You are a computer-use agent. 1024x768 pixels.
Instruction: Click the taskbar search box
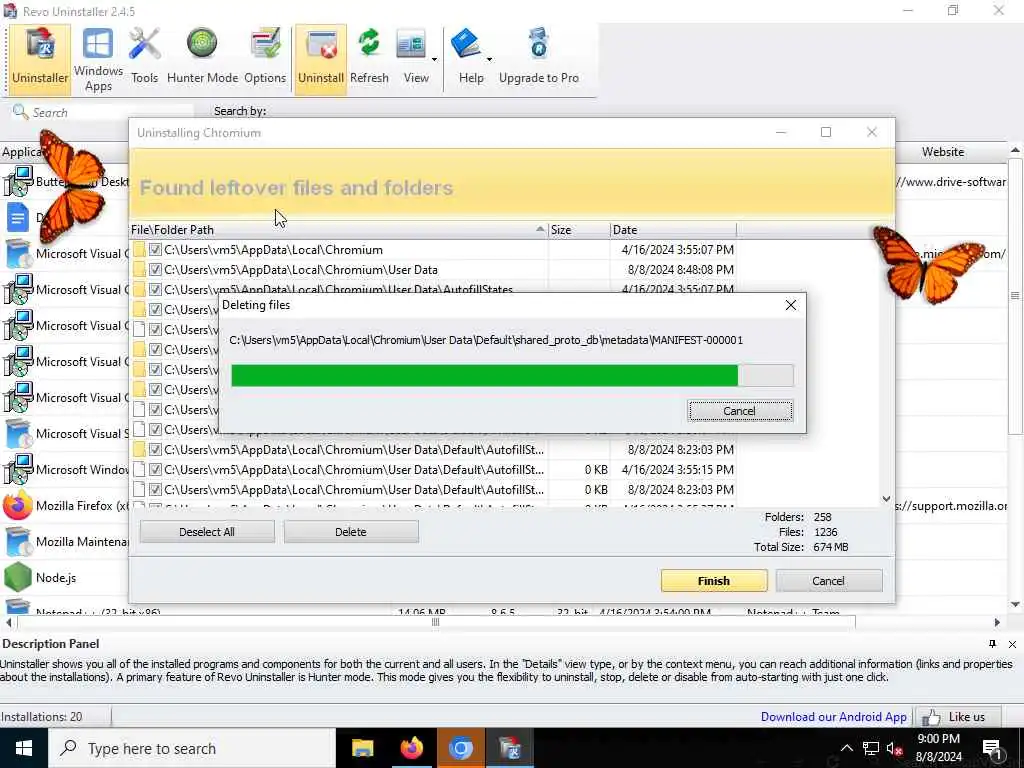click(191, 748)
